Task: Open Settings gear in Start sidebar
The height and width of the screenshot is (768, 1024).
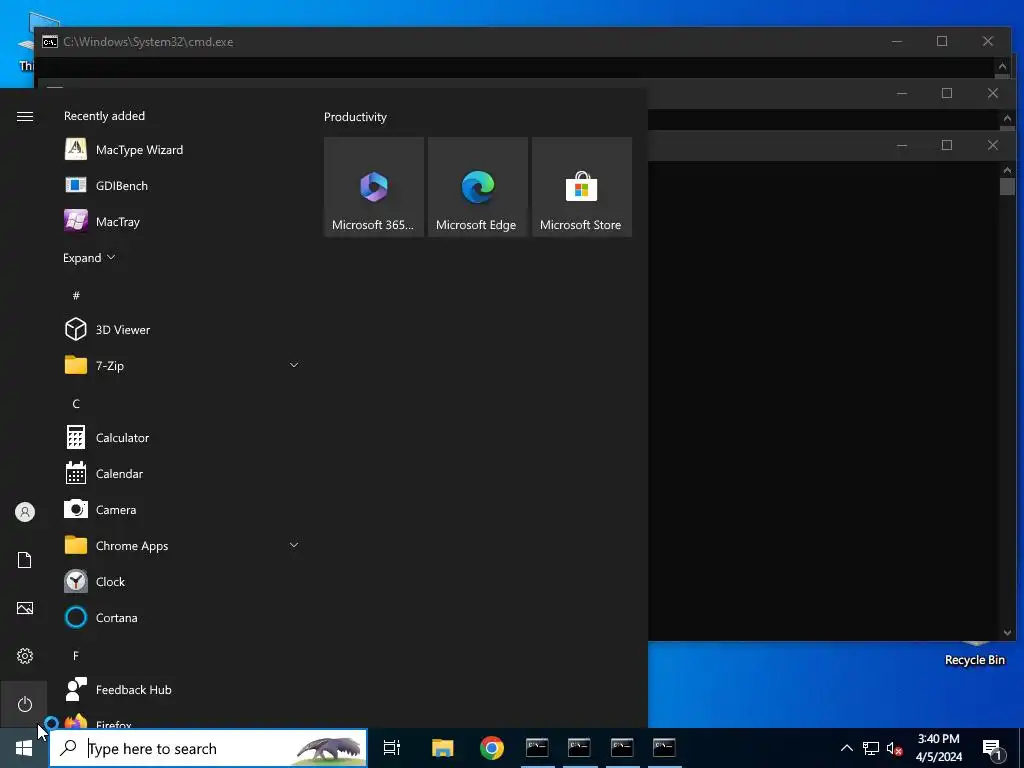Action: pyautogui.click(x=25, y=656)
